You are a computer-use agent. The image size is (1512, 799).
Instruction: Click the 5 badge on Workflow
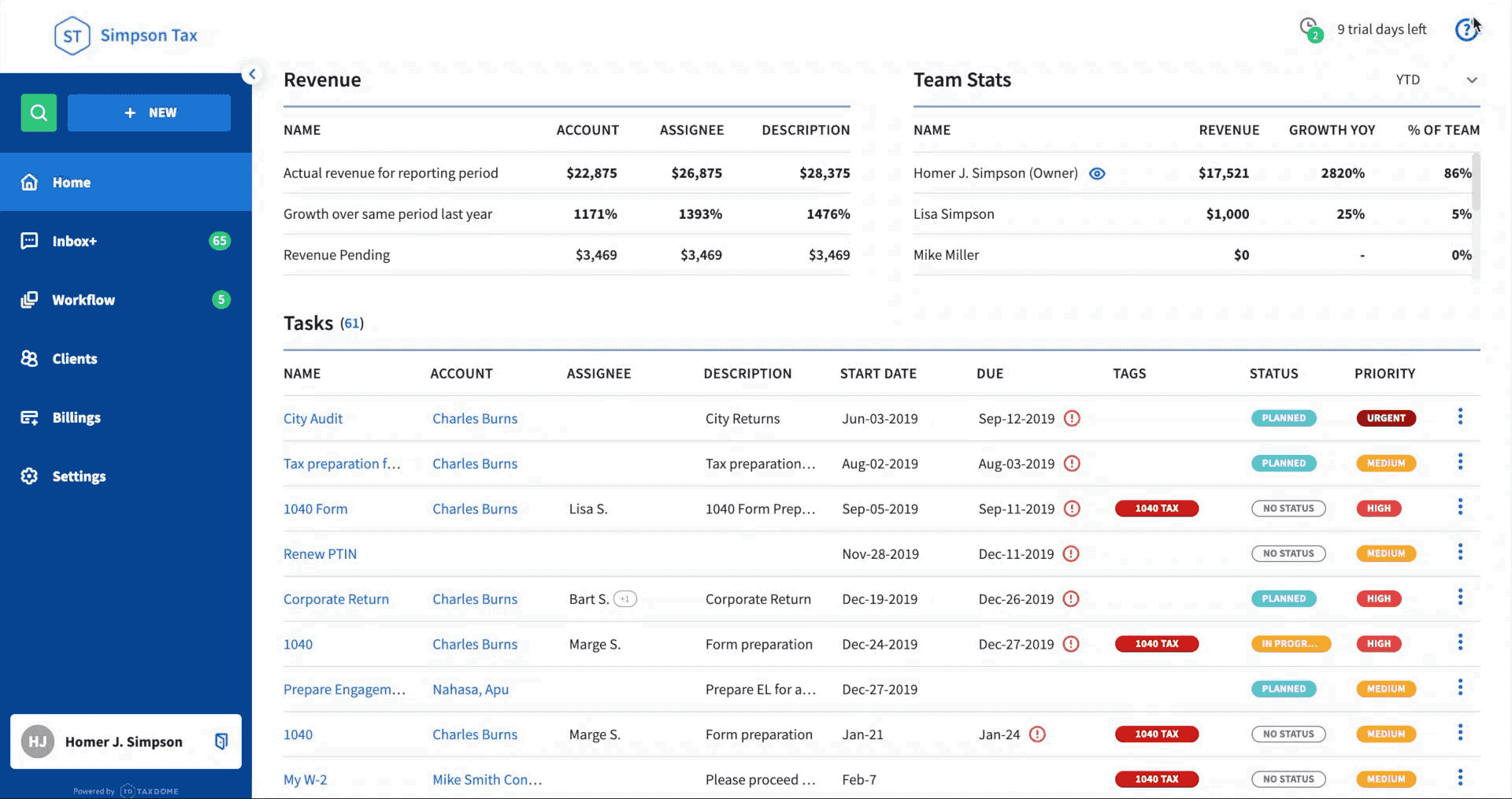(x=221, y=299)
